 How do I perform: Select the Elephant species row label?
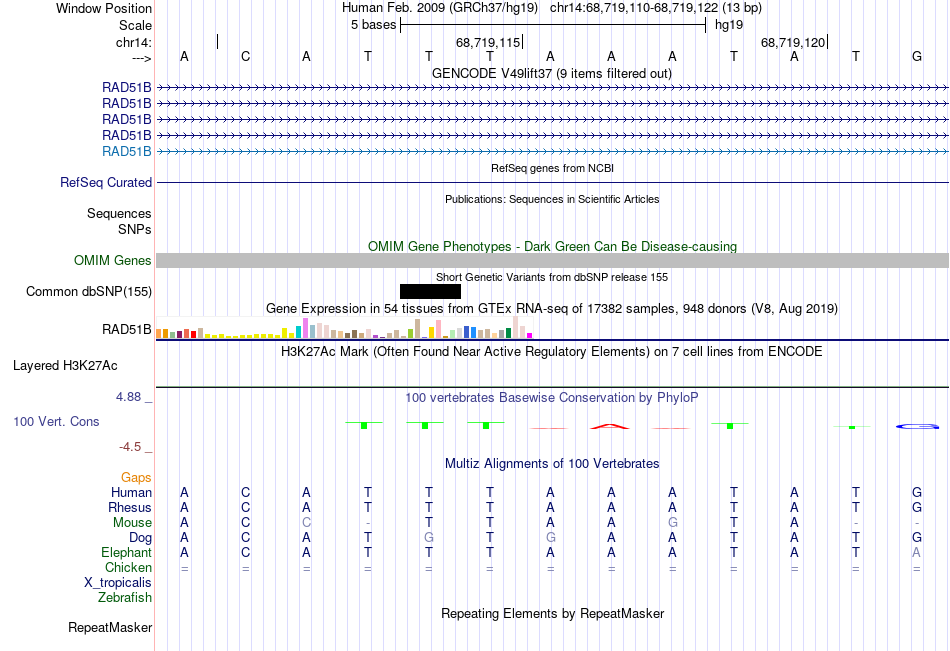tap(127, 552)
